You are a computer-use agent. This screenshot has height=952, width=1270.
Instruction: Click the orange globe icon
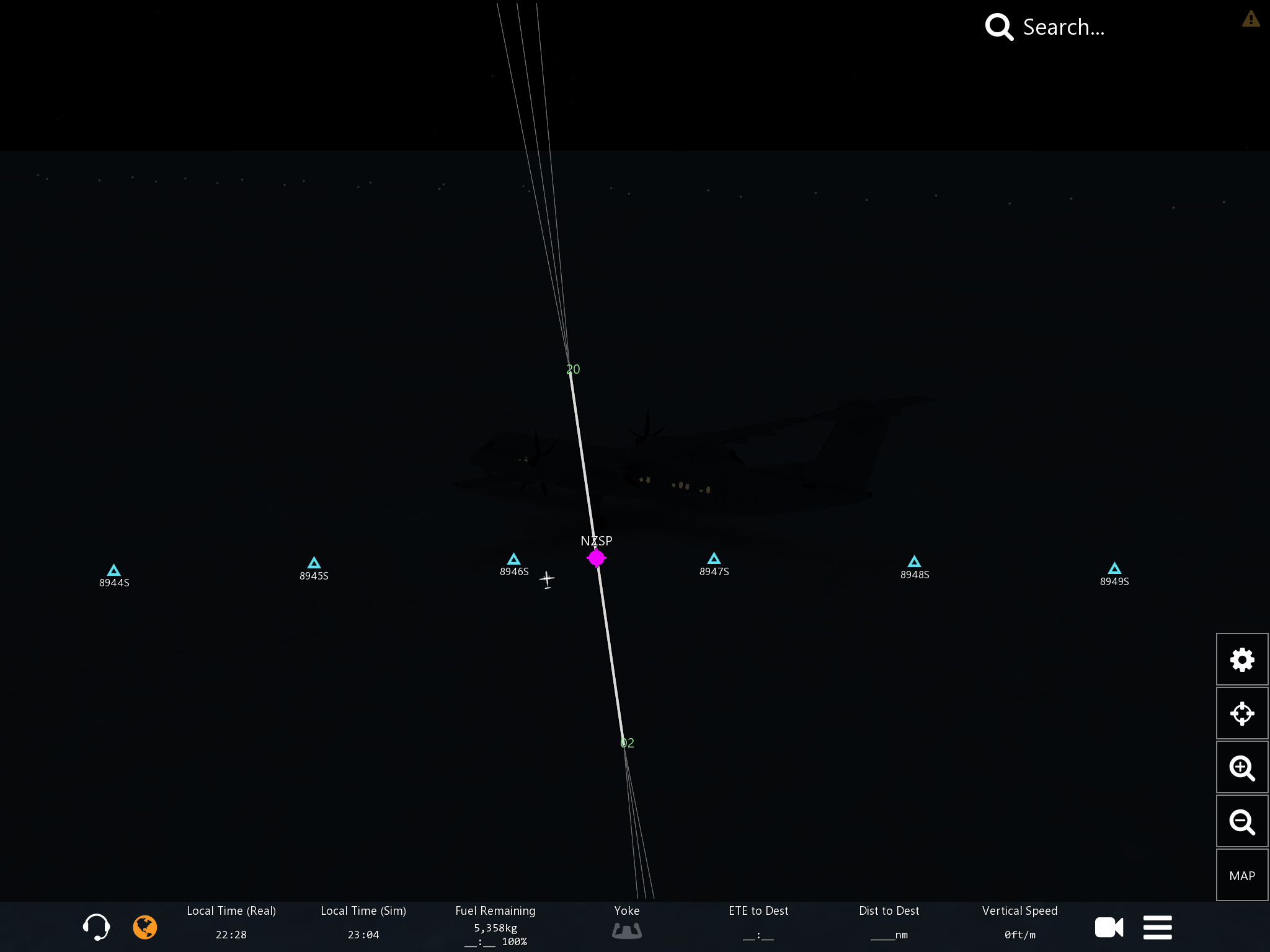(x=145, y=927)
